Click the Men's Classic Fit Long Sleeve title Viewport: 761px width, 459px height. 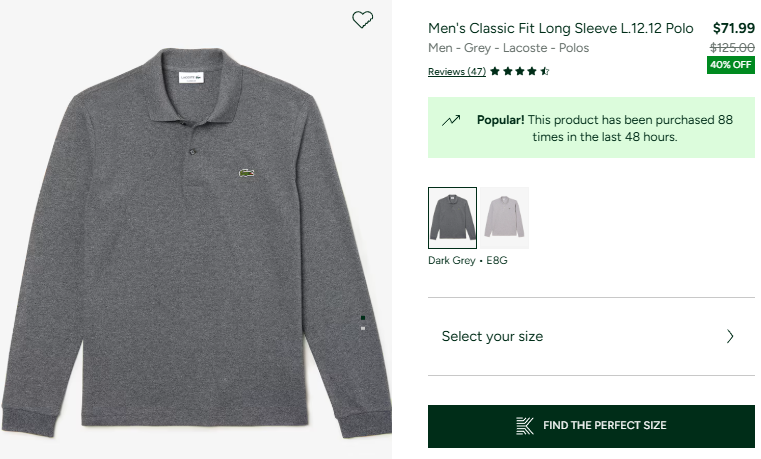coord(560,28)
